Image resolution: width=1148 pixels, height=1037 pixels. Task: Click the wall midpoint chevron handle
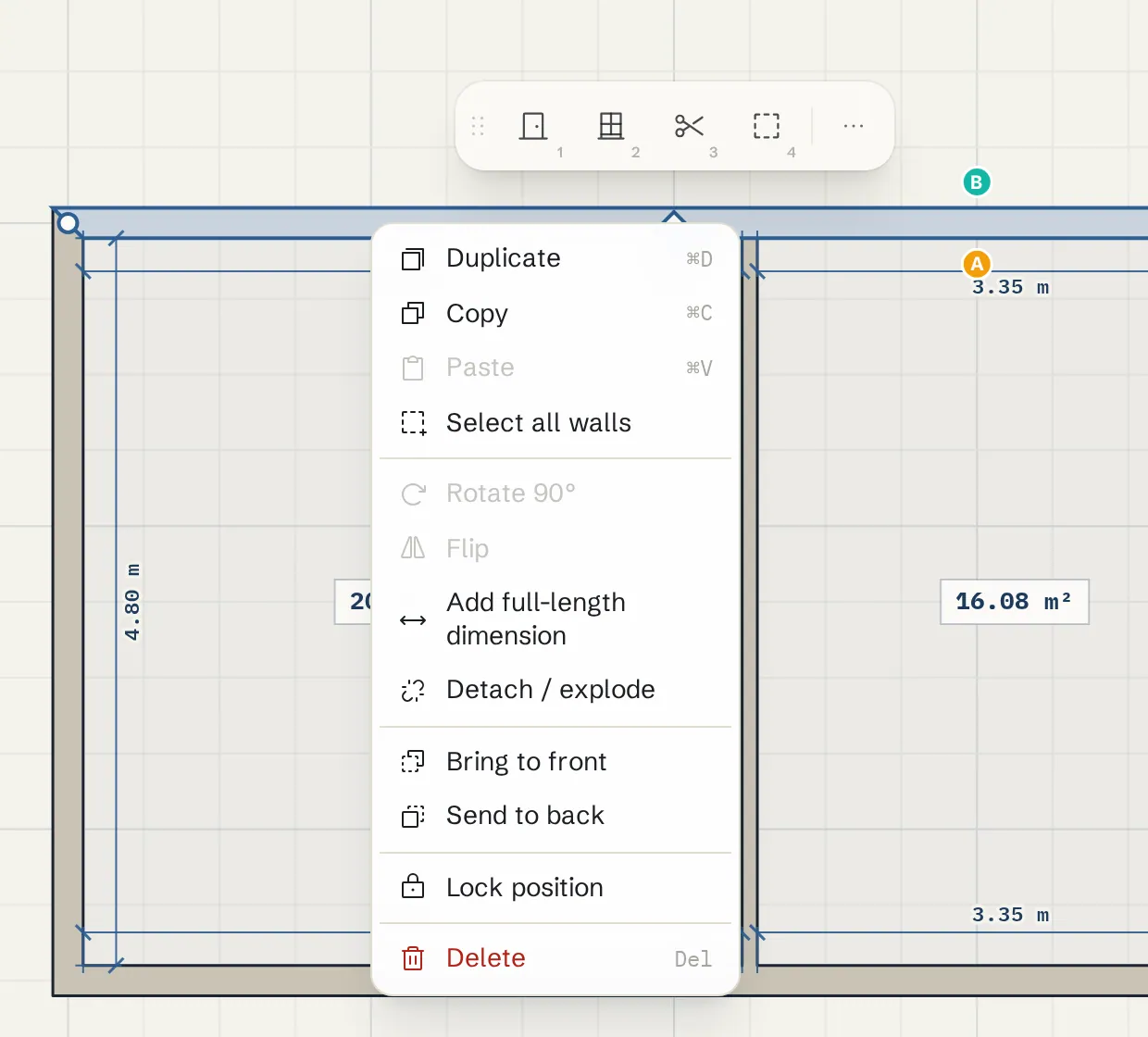click(x=674, y=217)
